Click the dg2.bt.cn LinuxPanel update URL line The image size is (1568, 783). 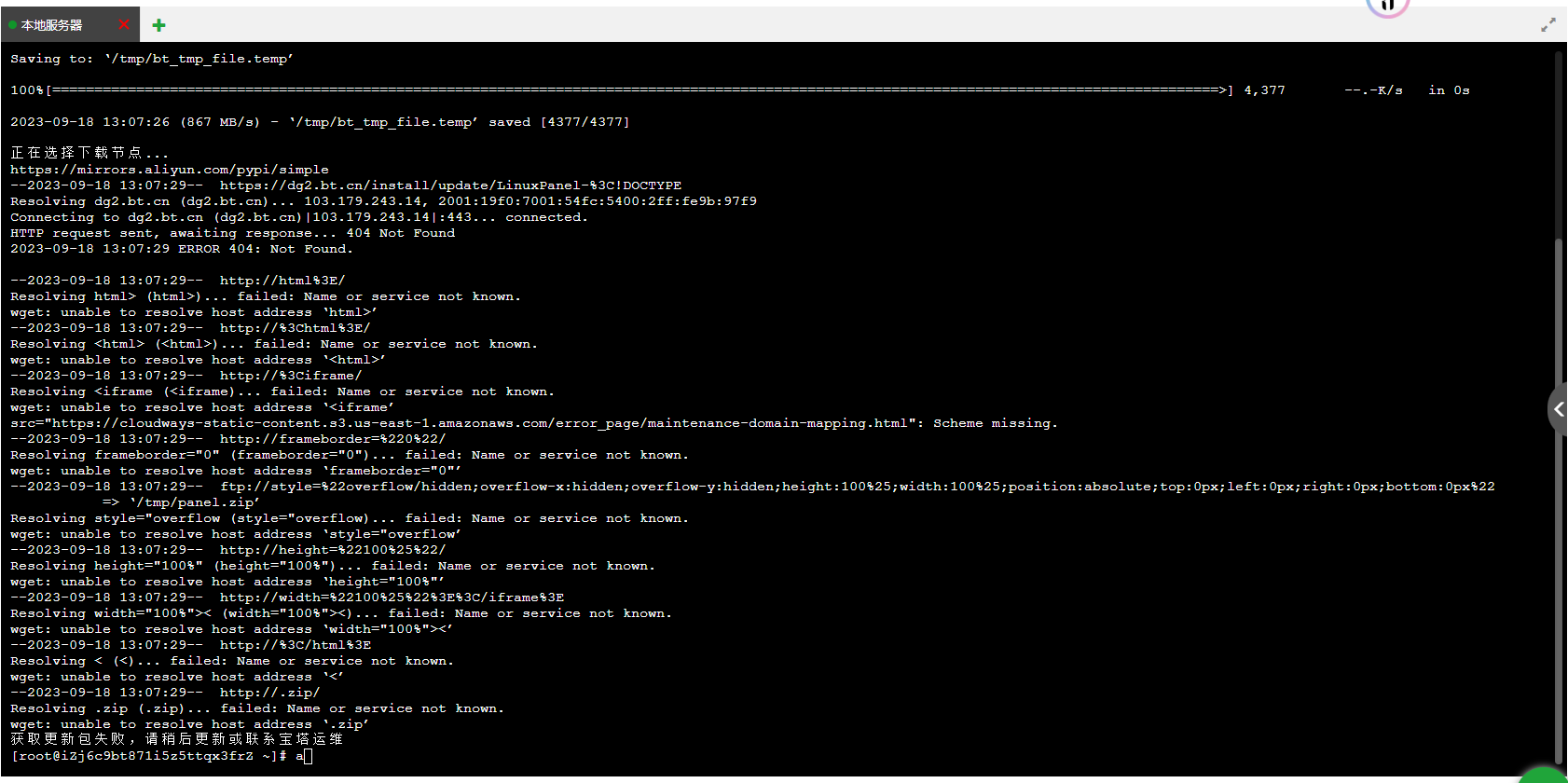pos(346,185)
